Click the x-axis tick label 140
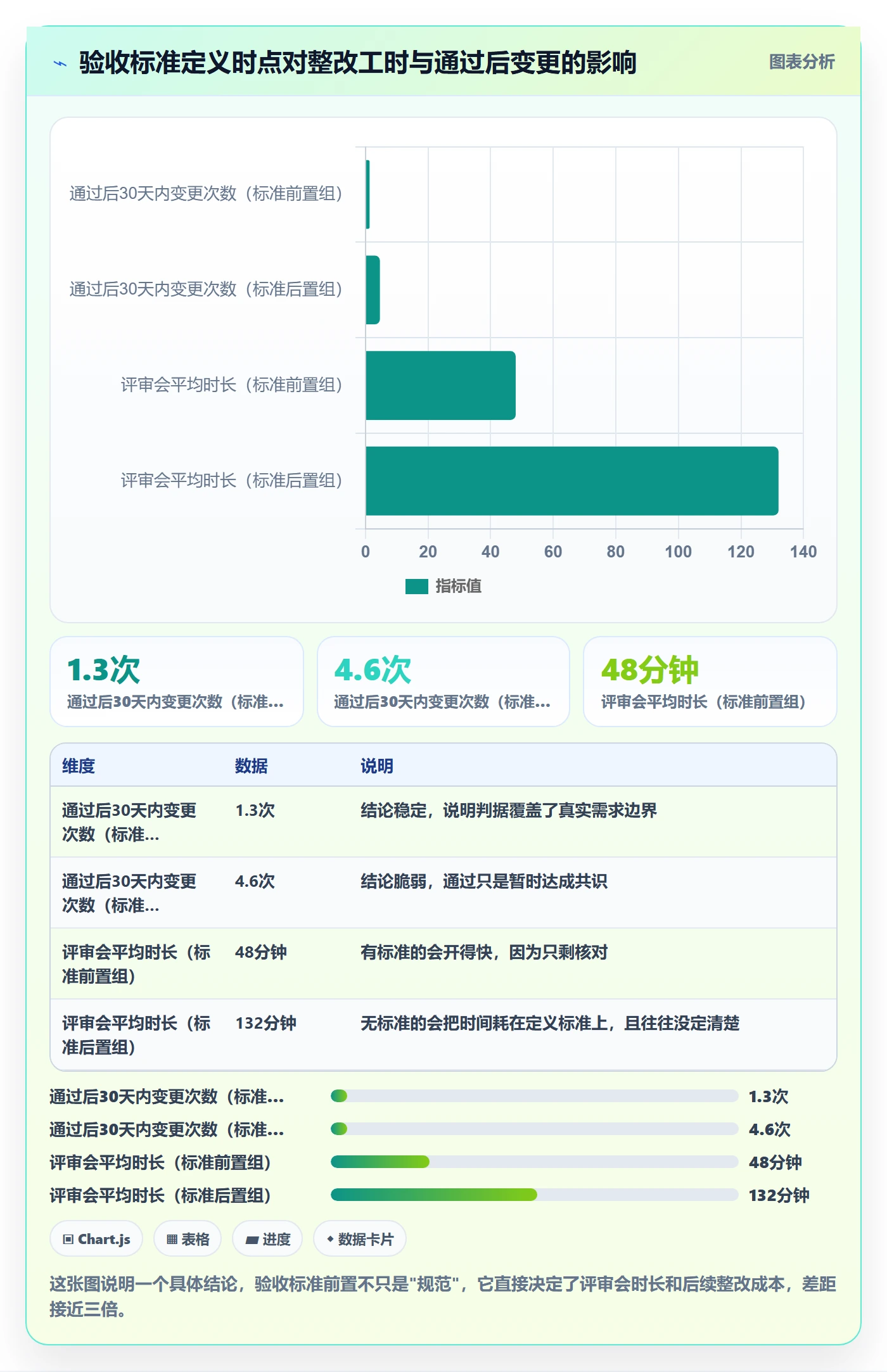 click(x=803, y=552)
